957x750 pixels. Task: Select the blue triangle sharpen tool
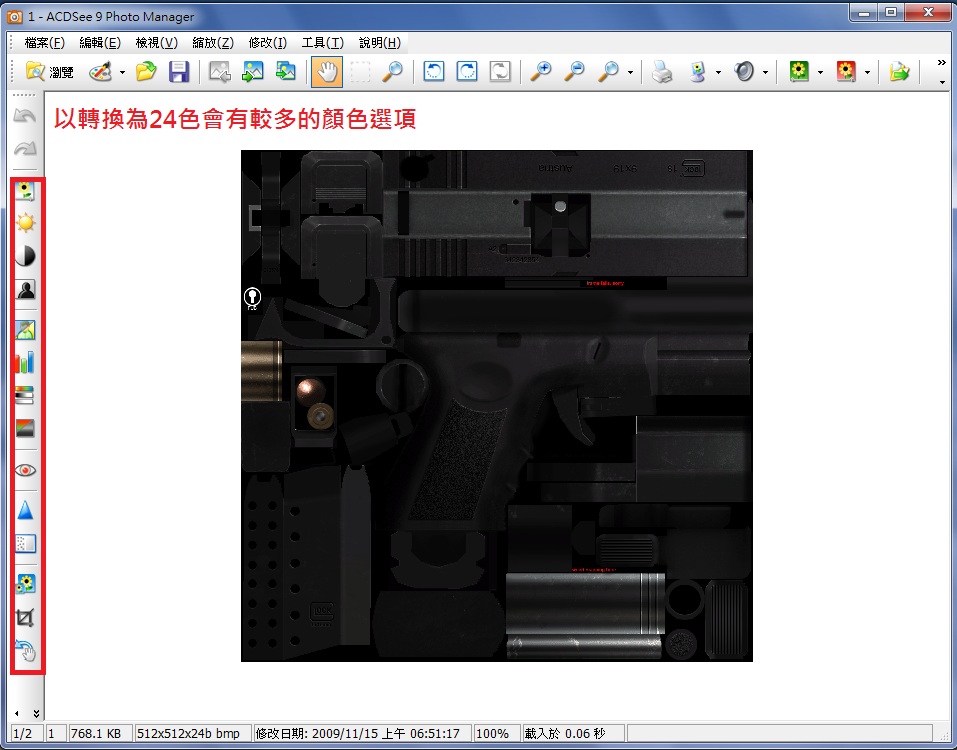point(25,510)
